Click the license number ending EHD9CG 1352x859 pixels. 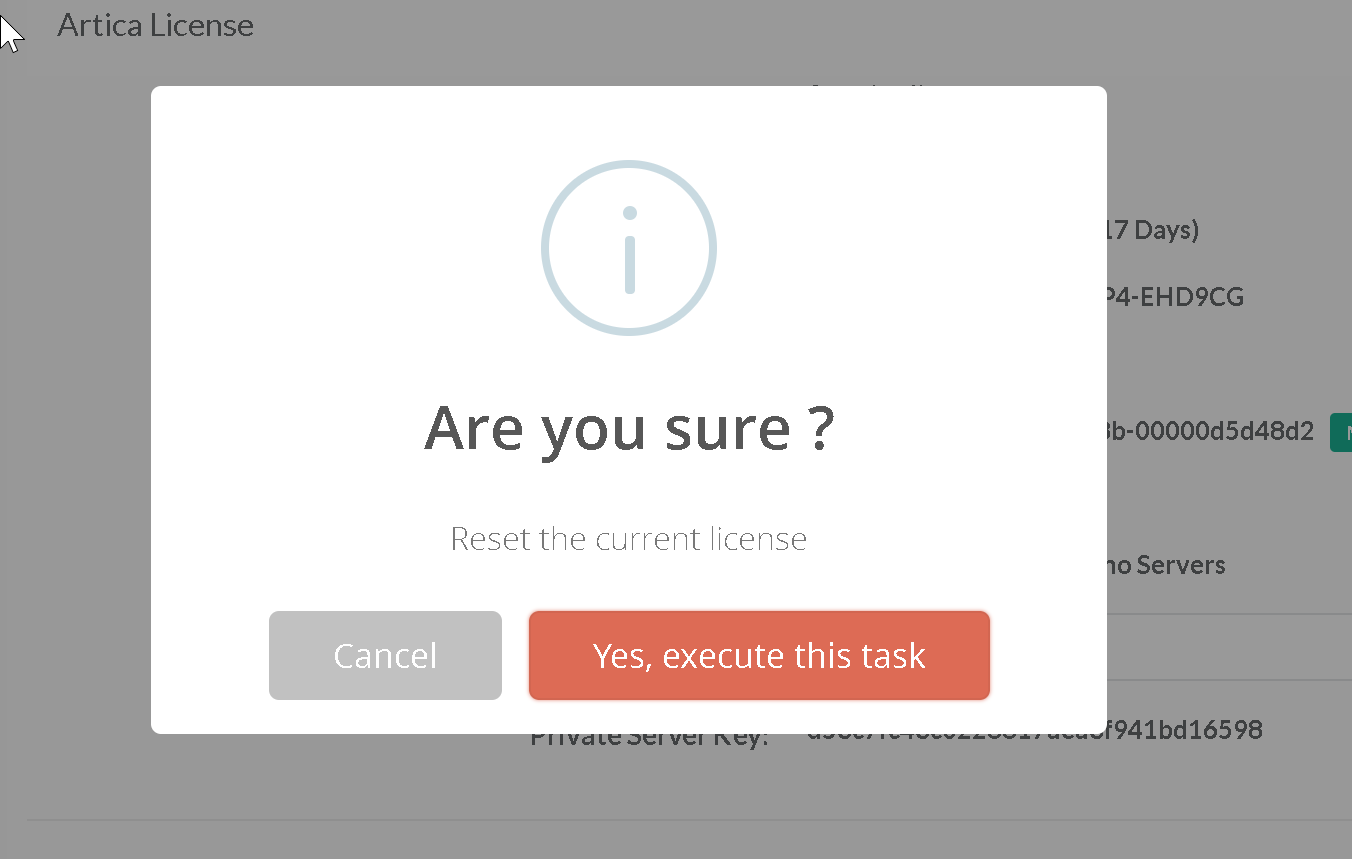(x=1176, y=297)
